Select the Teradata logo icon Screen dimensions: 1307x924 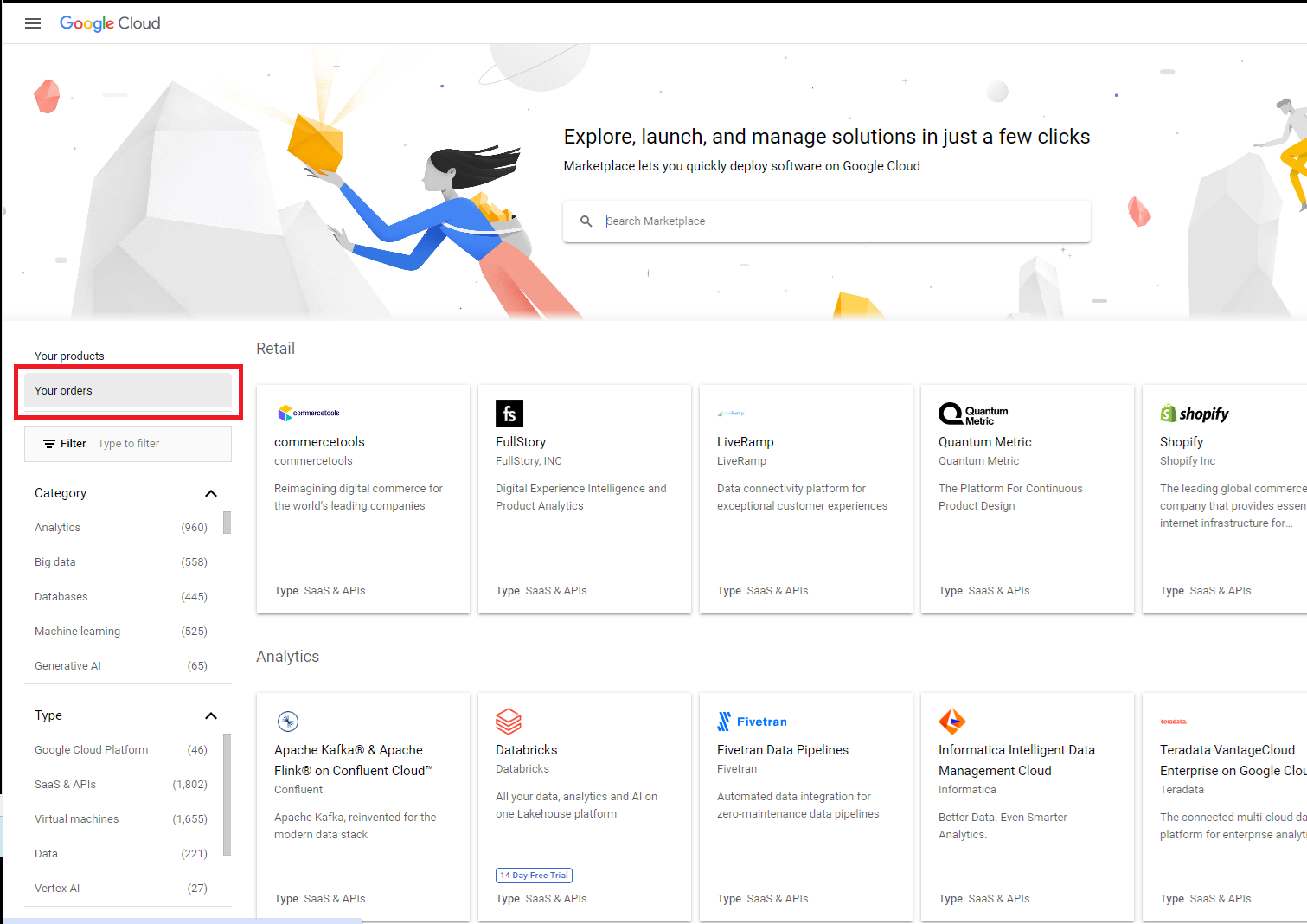pos(1174,721)
